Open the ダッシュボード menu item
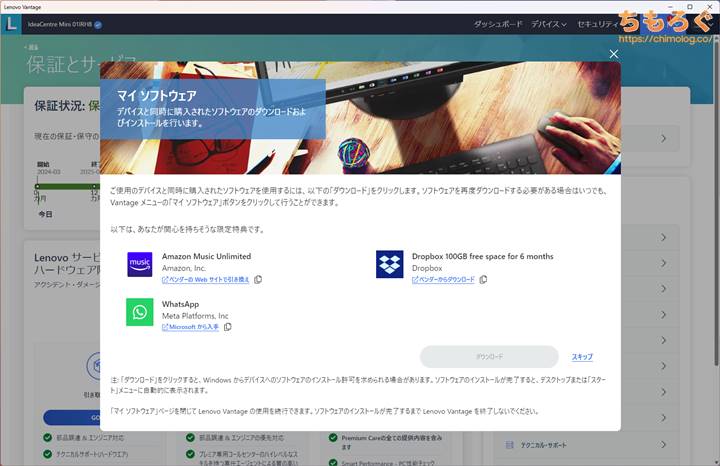 point(498,24)
